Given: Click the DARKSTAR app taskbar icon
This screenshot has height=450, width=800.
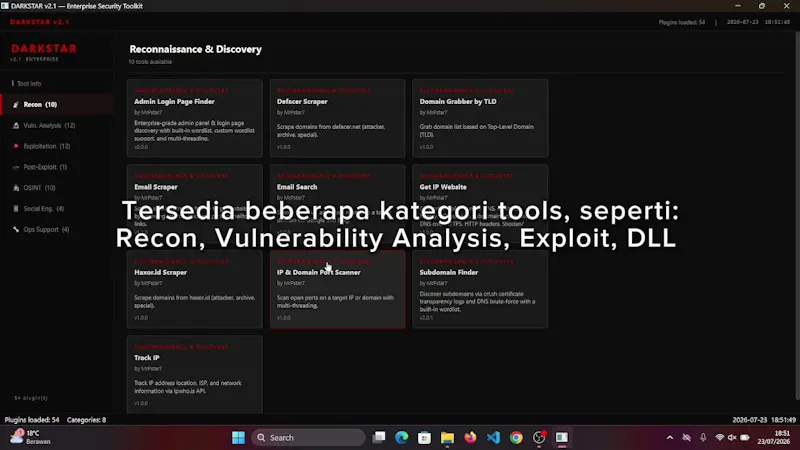Looking at the screenshot, I should (562, 438).
